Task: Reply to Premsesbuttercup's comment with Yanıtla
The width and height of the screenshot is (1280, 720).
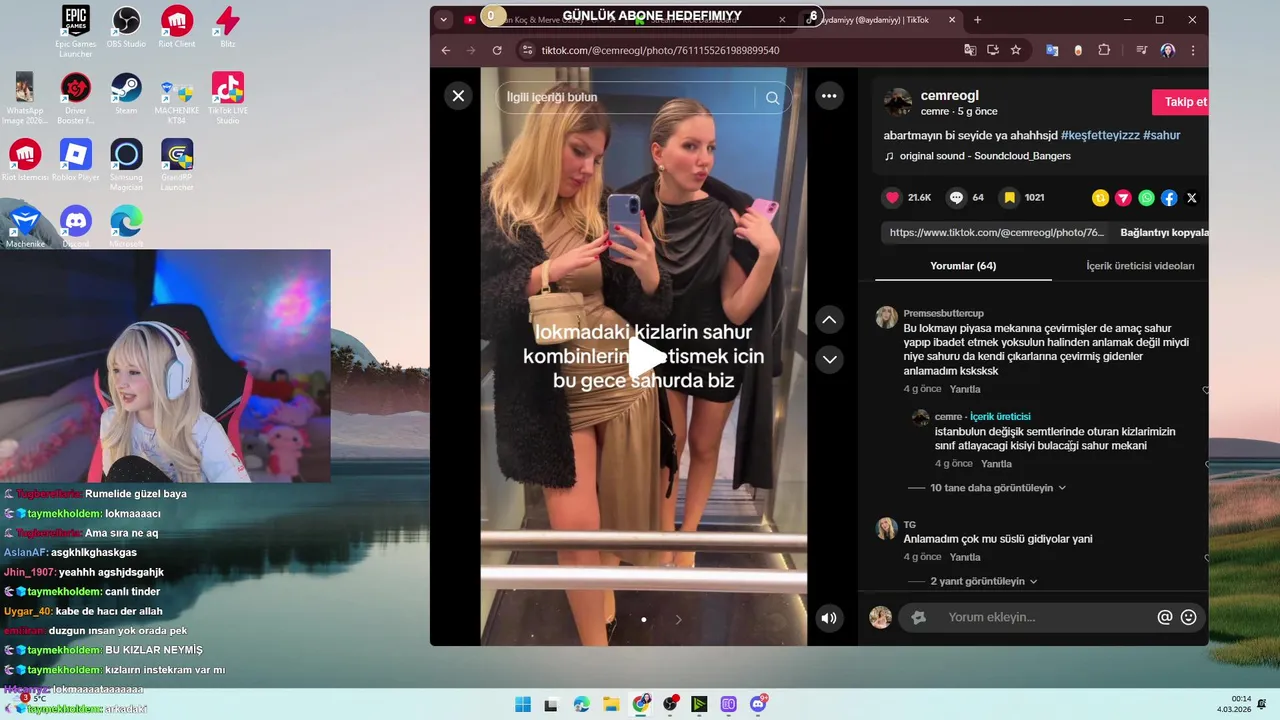Action: pyautogui.click(x=965, y=389)
